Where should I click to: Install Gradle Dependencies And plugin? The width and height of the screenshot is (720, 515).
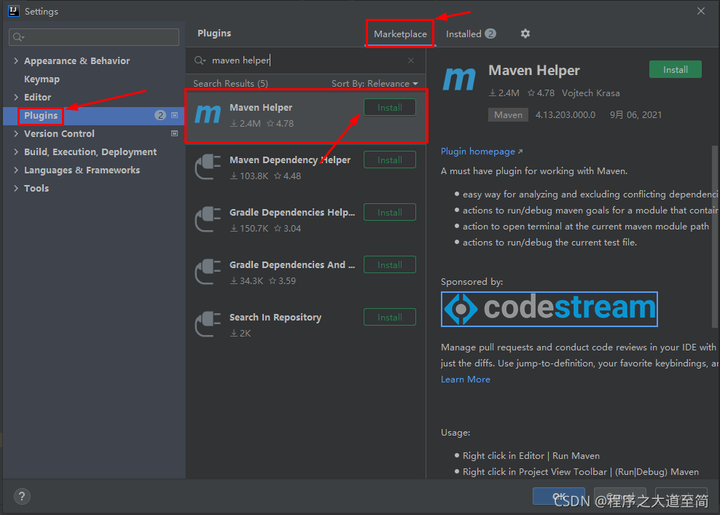(390, 265)
